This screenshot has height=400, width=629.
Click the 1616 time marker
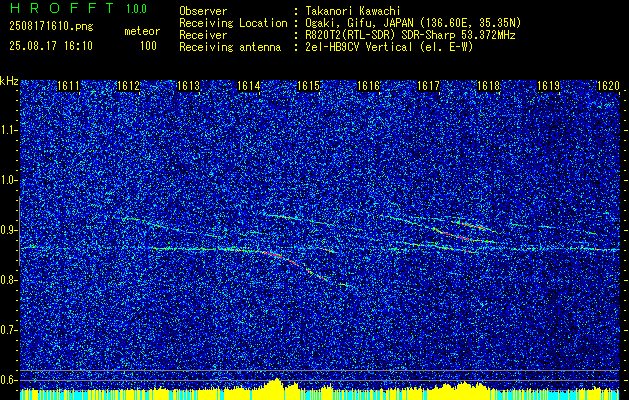(368, 86)
